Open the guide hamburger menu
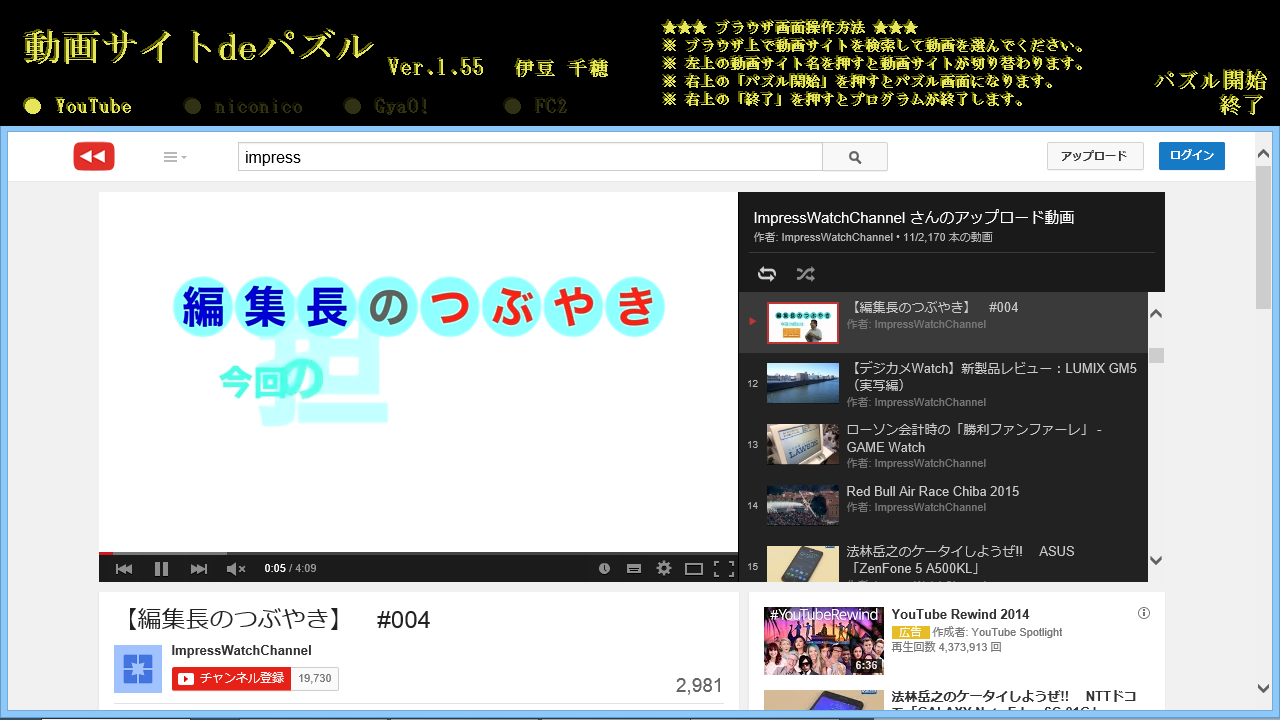This screenshot has height=720, width=1280. tap(171, 156)
